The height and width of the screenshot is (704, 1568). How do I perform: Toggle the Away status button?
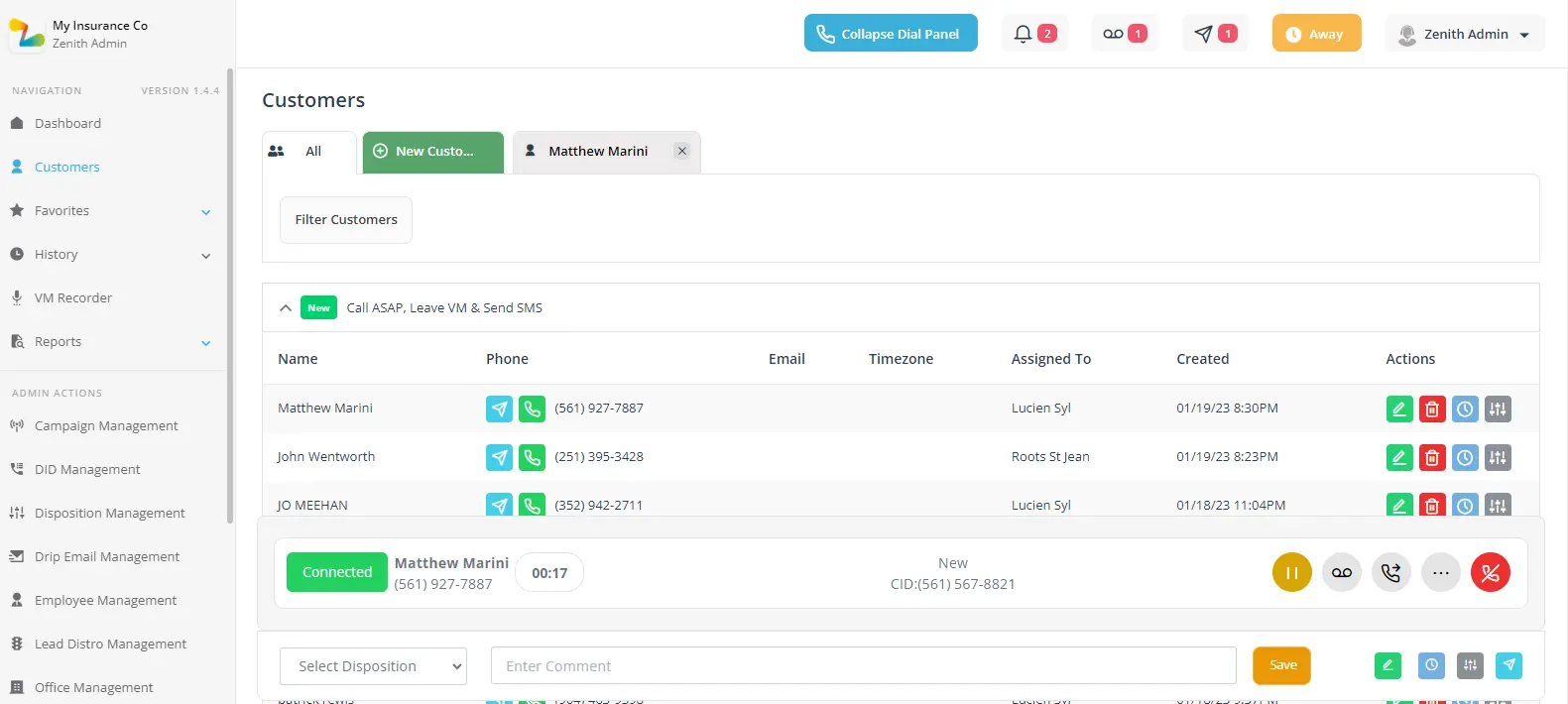[1316, 34]
